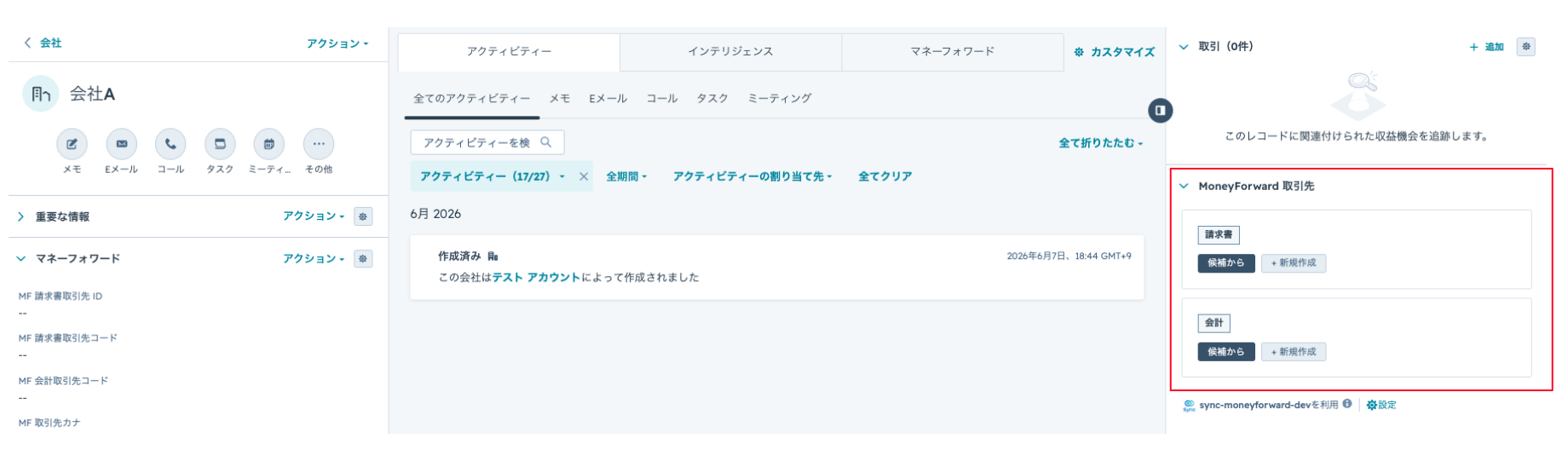1568x455 pixels.
Task: Select the タスク activity sub-tab
Action: click(x=712, y=99)
